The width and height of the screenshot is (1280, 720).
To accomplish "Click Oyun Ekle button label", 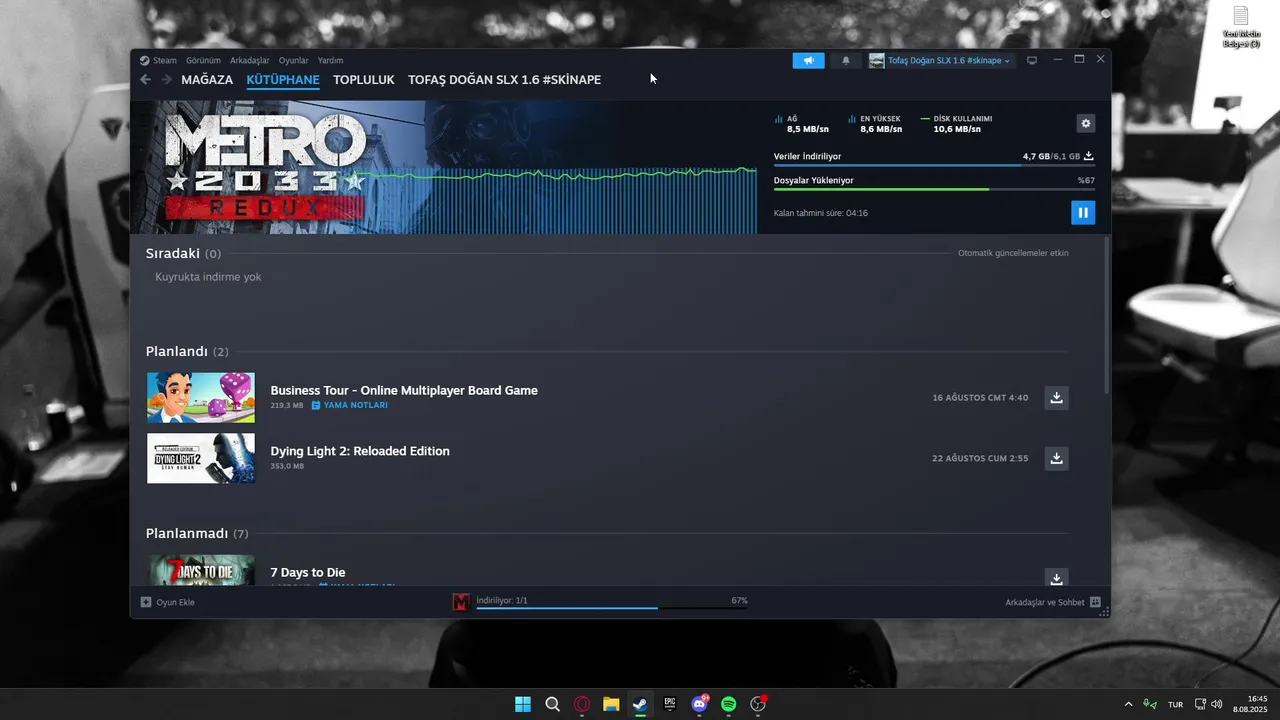I will (x=175, y=602).
